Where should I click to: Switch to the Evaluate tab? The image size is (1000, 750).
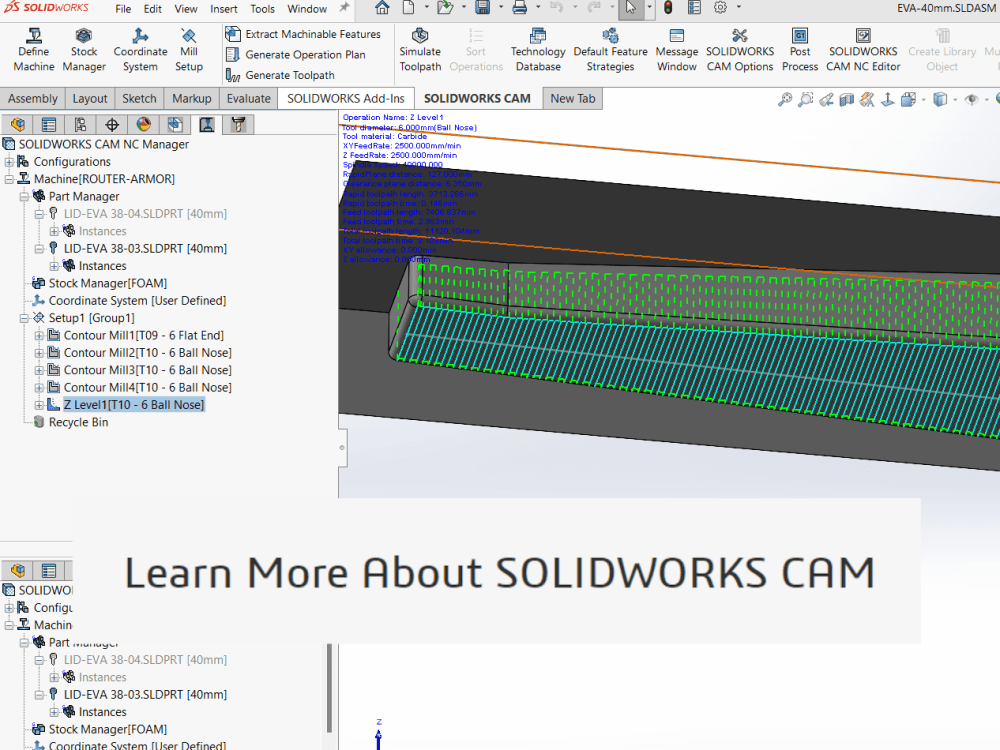point(247,98)
